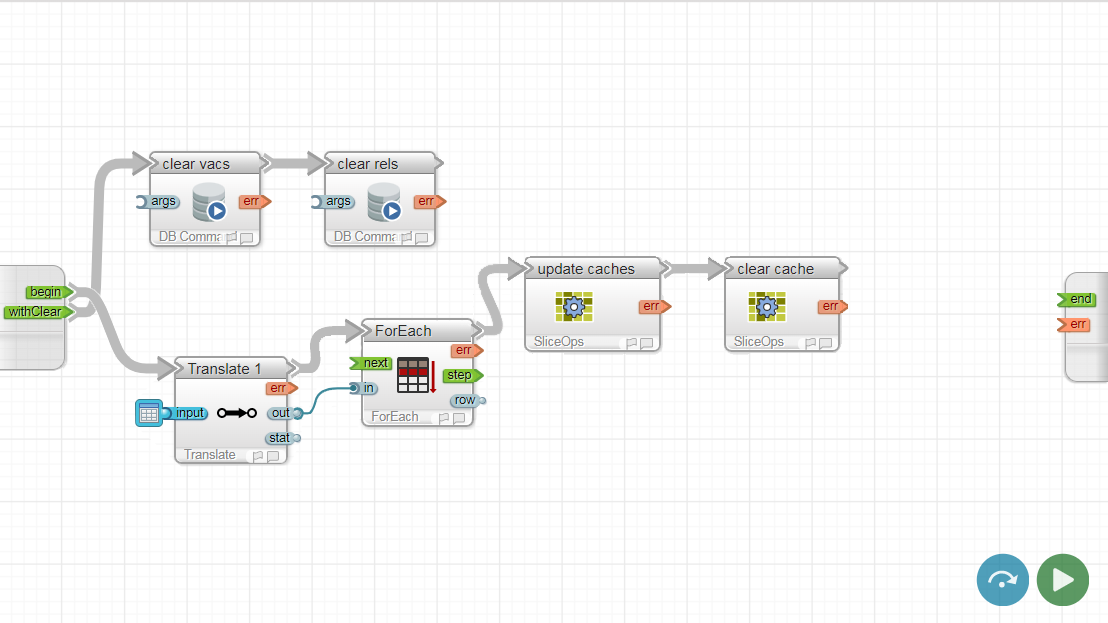The height and width of the screenshot is (623, 1108).
Task: Click the row output port on ForEach
Action: click(x=466, y=401)
